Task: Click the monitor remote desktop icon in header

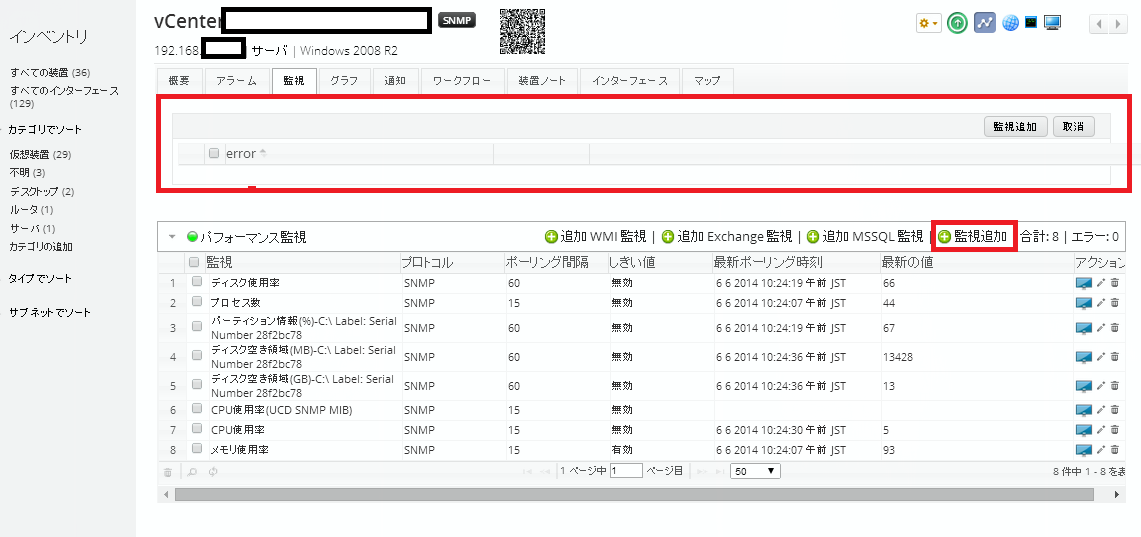Action: [1052, 23]
